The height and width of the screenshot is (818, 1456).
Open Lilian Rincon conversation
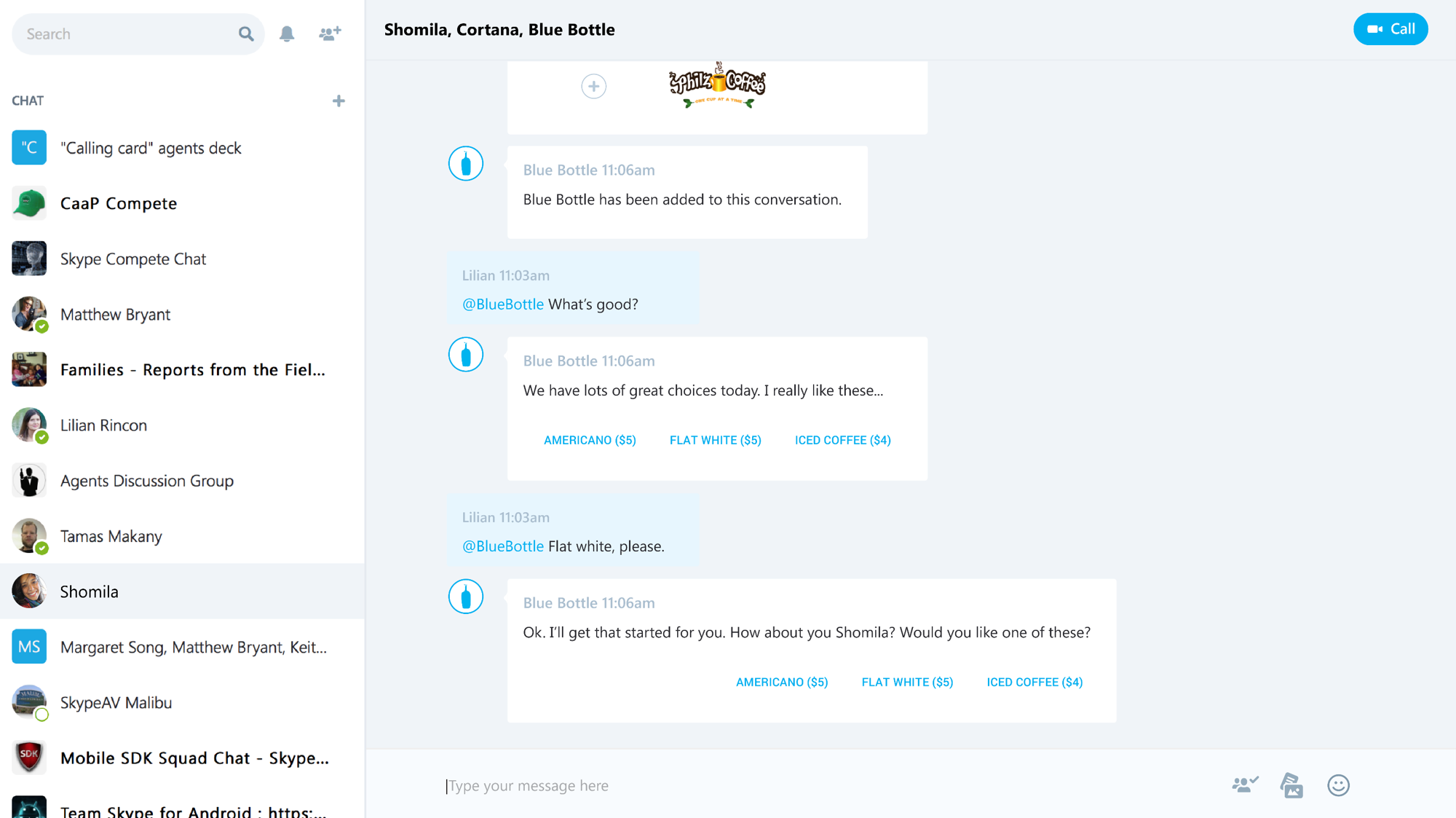click(182, 425)
